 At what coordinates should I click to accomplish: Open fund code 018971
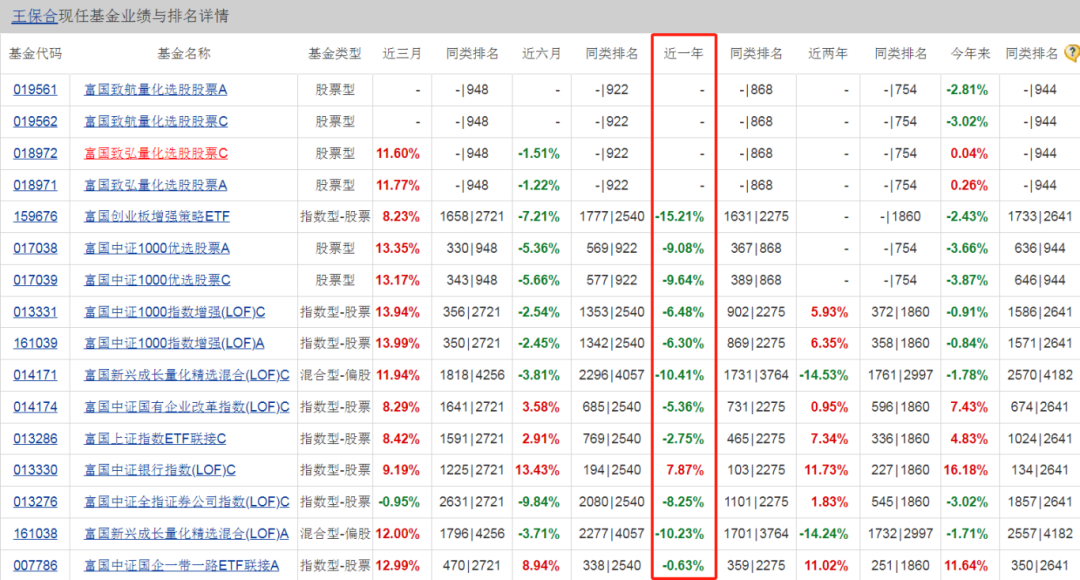click(x=35, y=185)
